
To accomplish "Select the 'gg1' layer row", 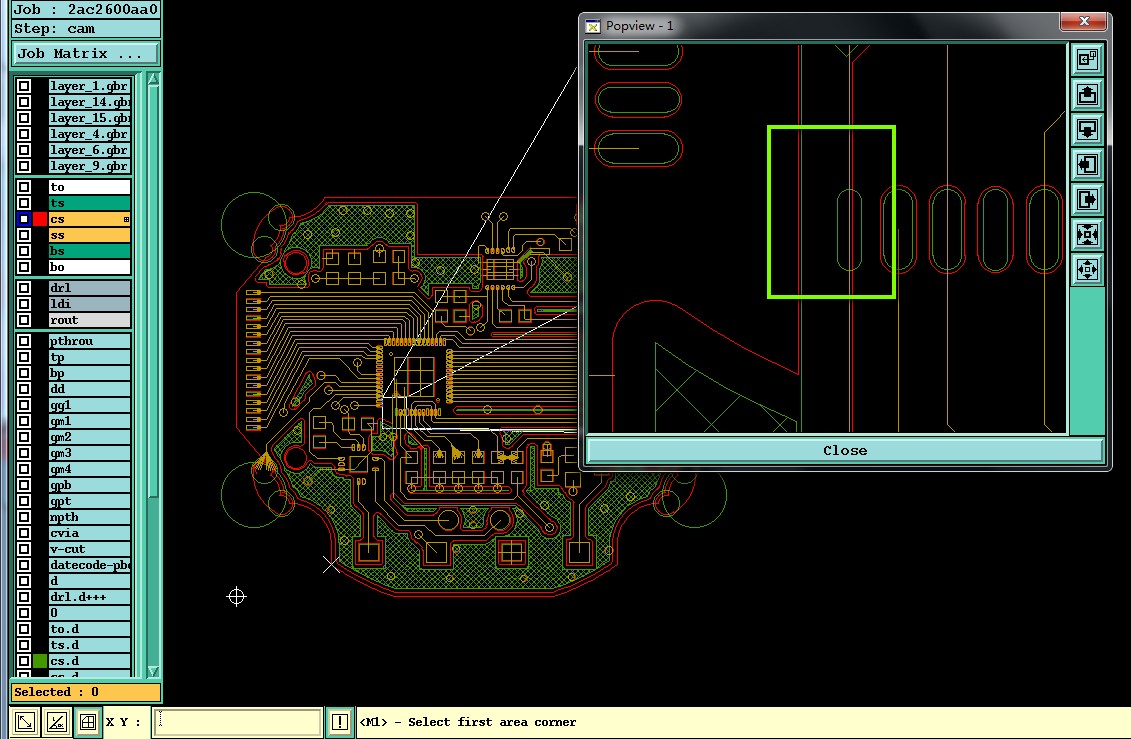I will tap(89, 405).
